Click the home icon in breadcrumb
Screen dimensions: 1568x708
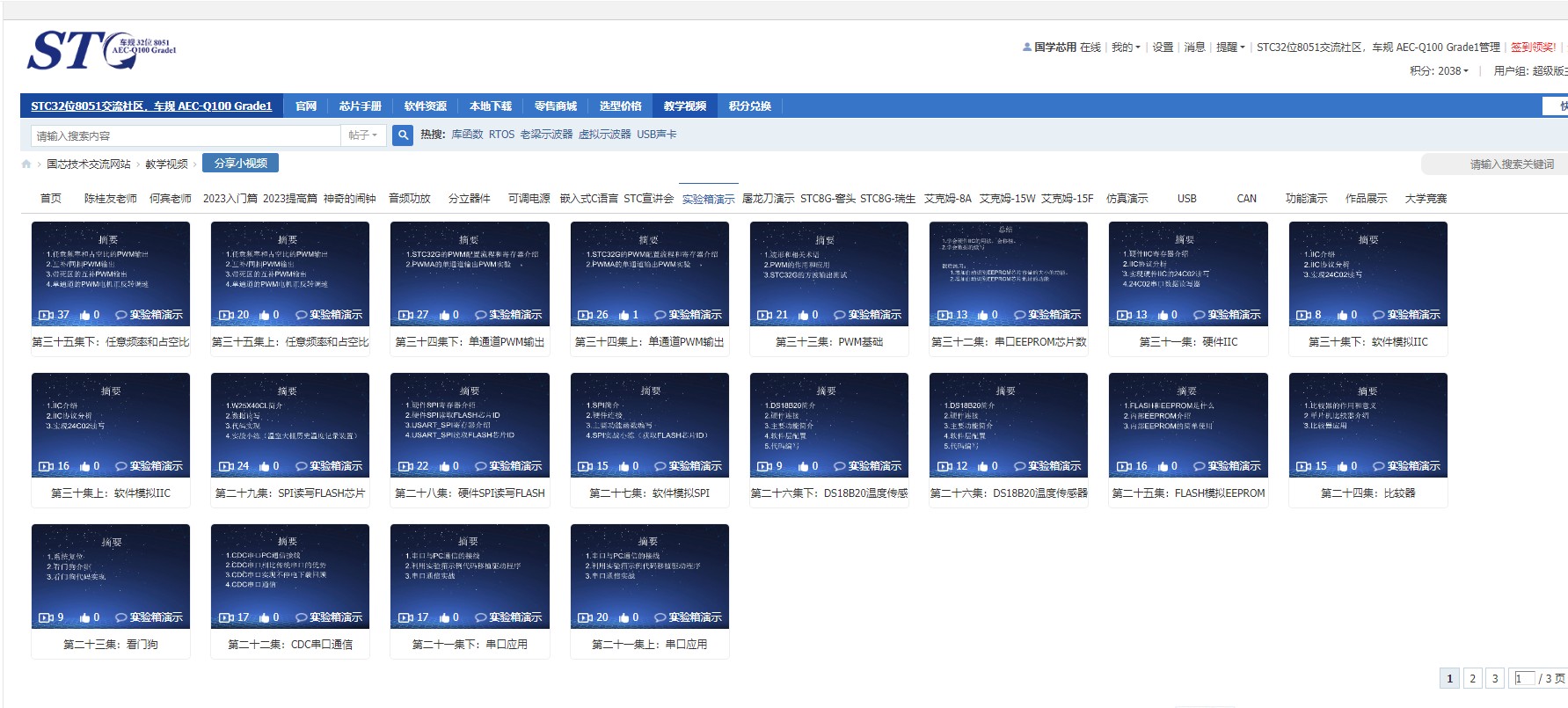coord(26,164)
